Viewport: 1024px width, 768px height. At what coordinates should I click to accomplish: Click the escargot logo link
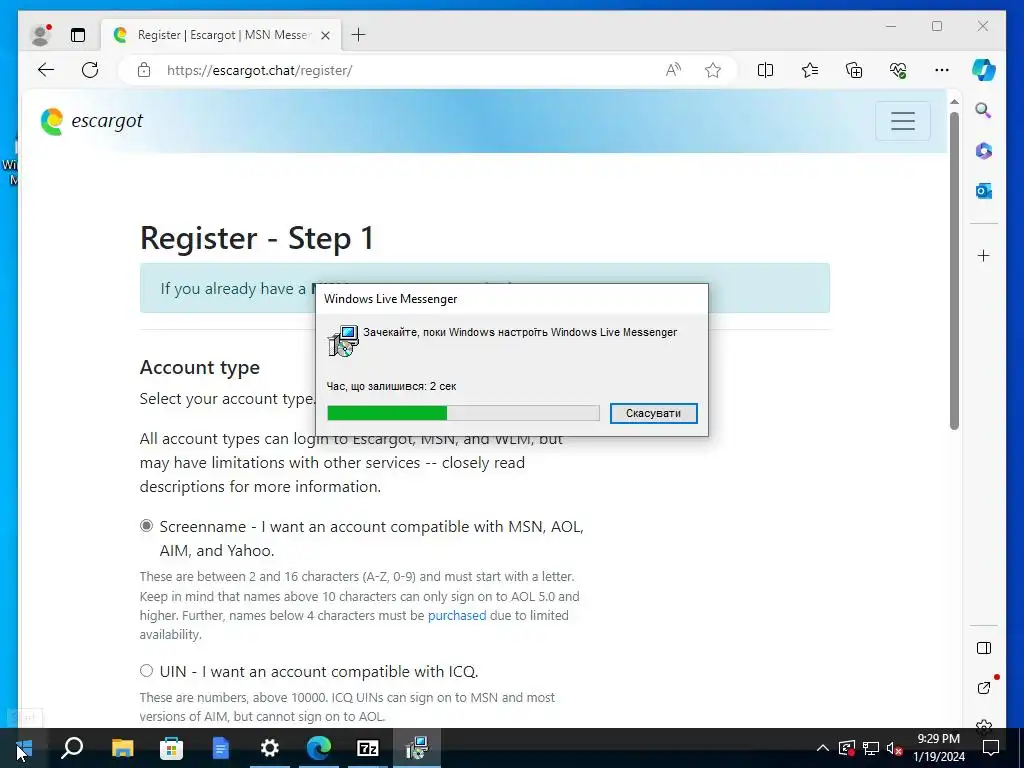point(91,121)
